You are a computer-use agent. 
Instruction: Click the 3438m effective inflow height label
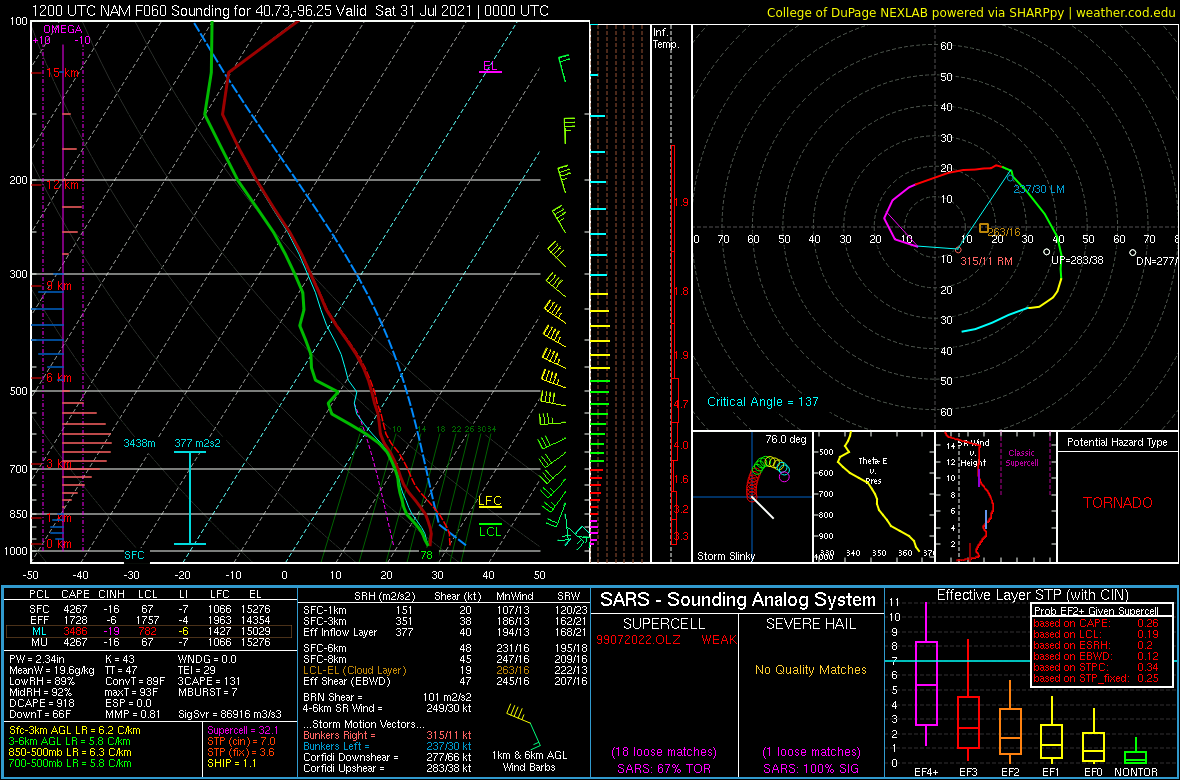(139, 443)
